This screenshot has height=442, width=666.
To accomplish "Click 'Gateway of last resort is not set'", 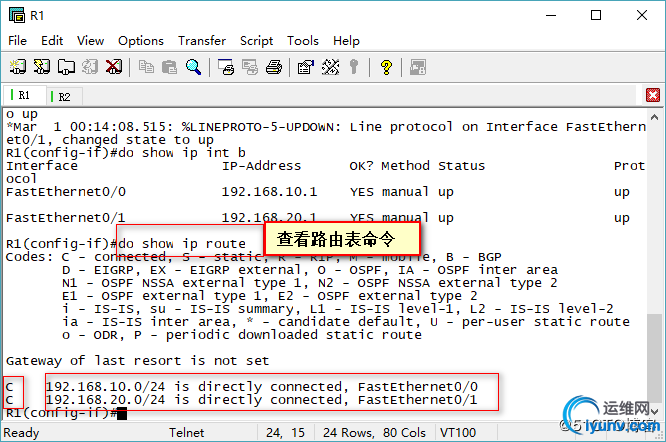I will [137, 360].
